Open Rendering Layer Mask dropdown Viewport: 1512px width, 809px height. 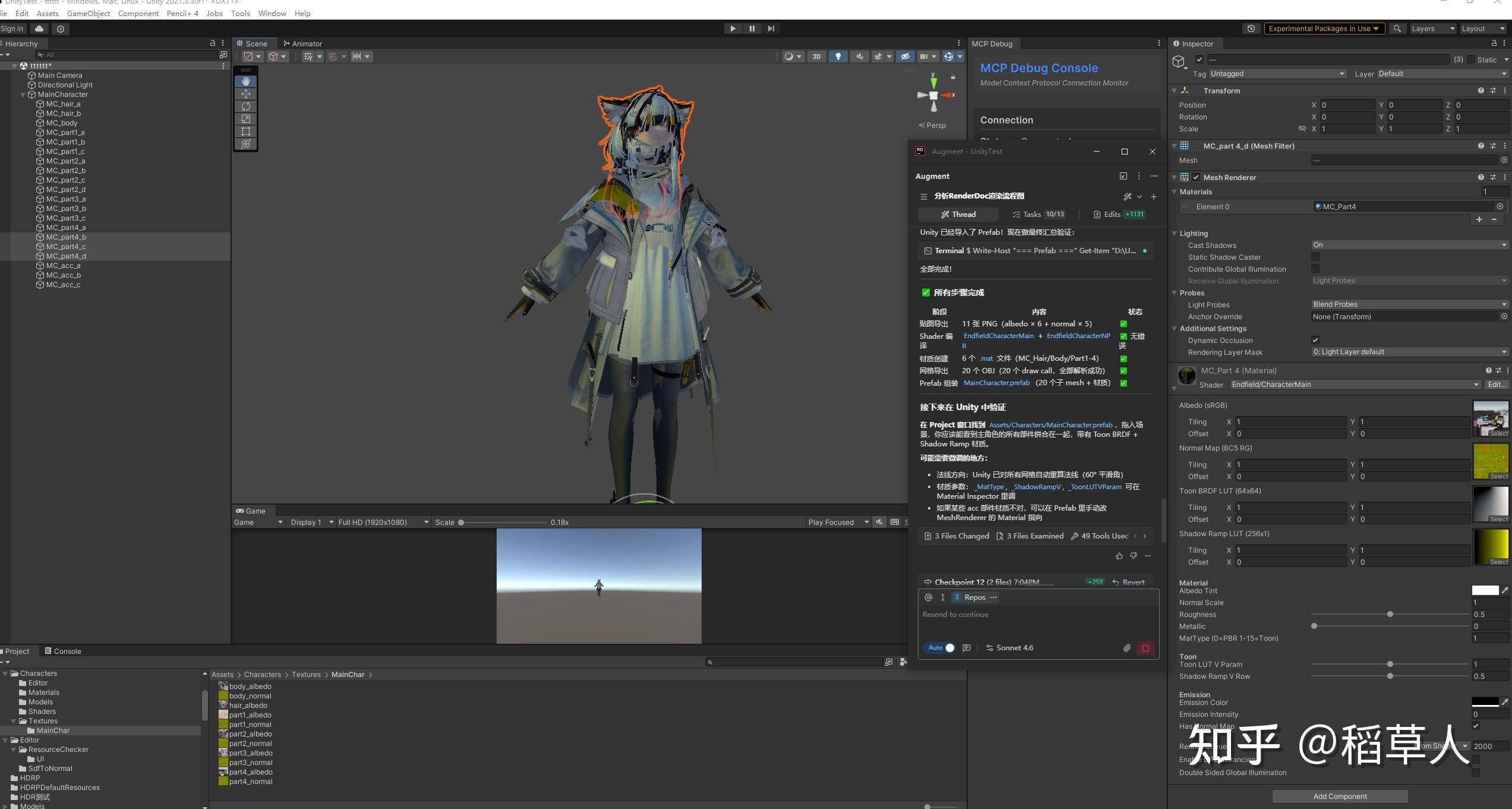[x=1409, y=352]
